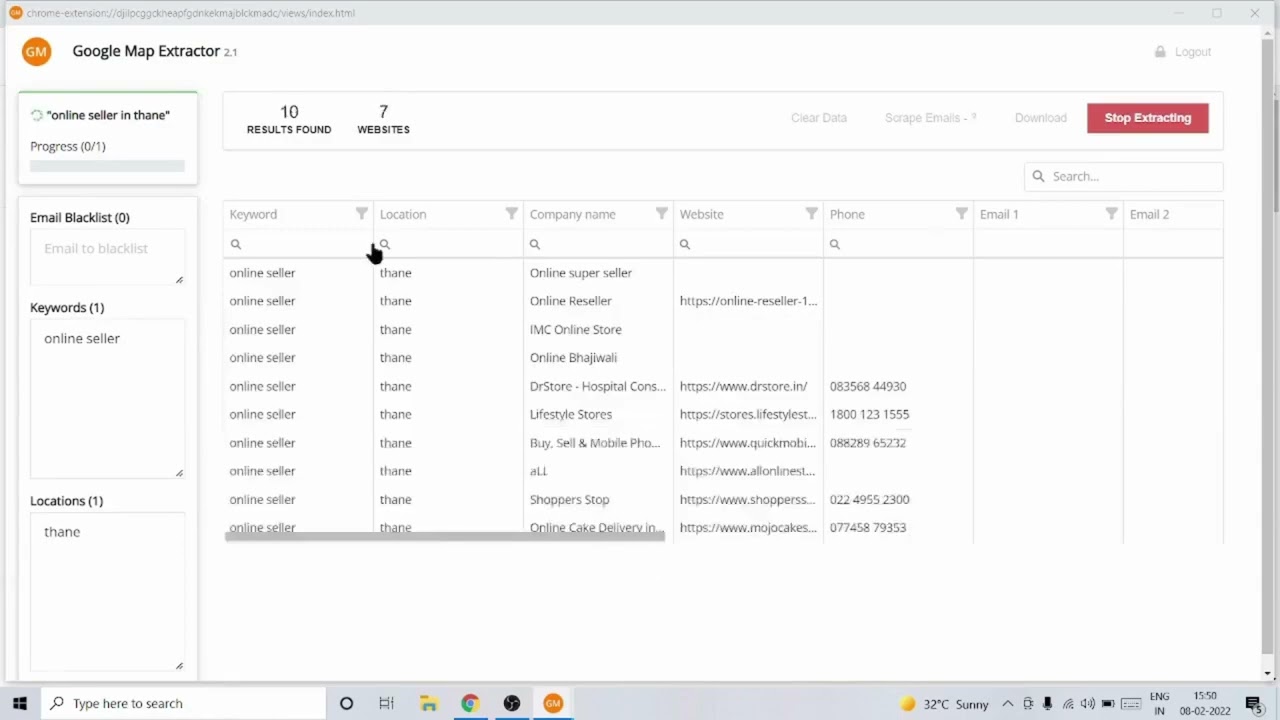Focus the global Search box

click(1123, 176)
